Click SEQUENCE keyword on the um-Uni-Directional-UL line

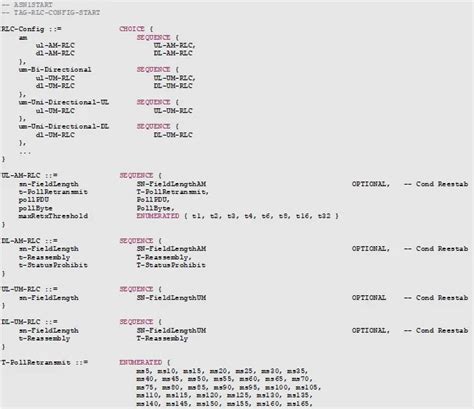click(153, 102)
